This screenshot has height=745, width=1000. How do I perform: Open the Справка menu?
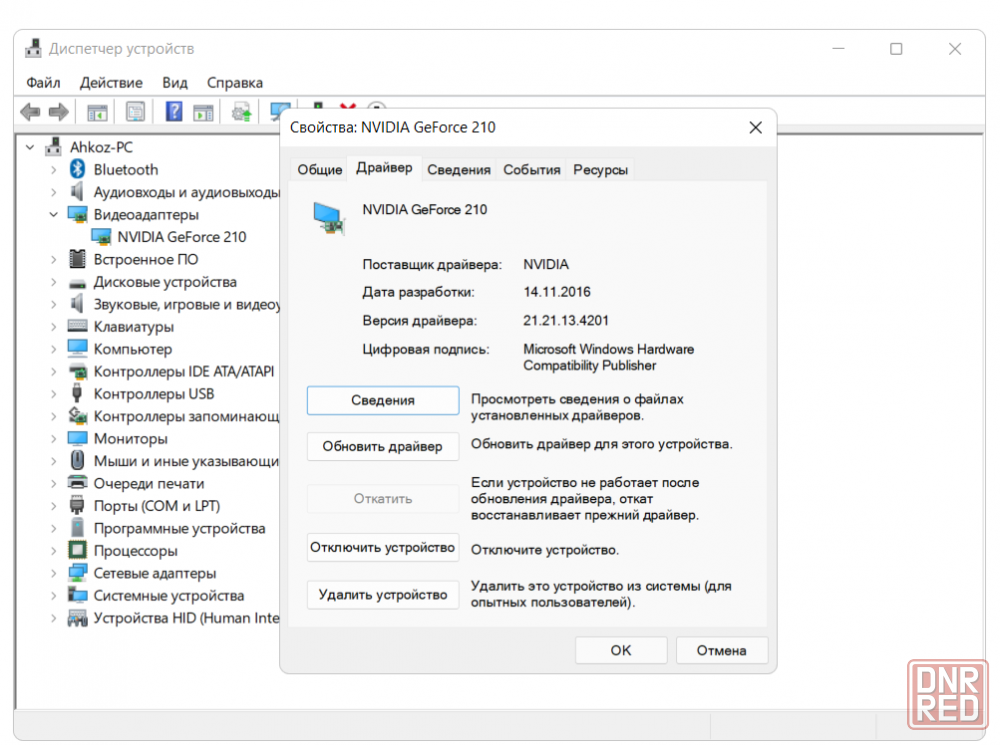click(235, 83)
